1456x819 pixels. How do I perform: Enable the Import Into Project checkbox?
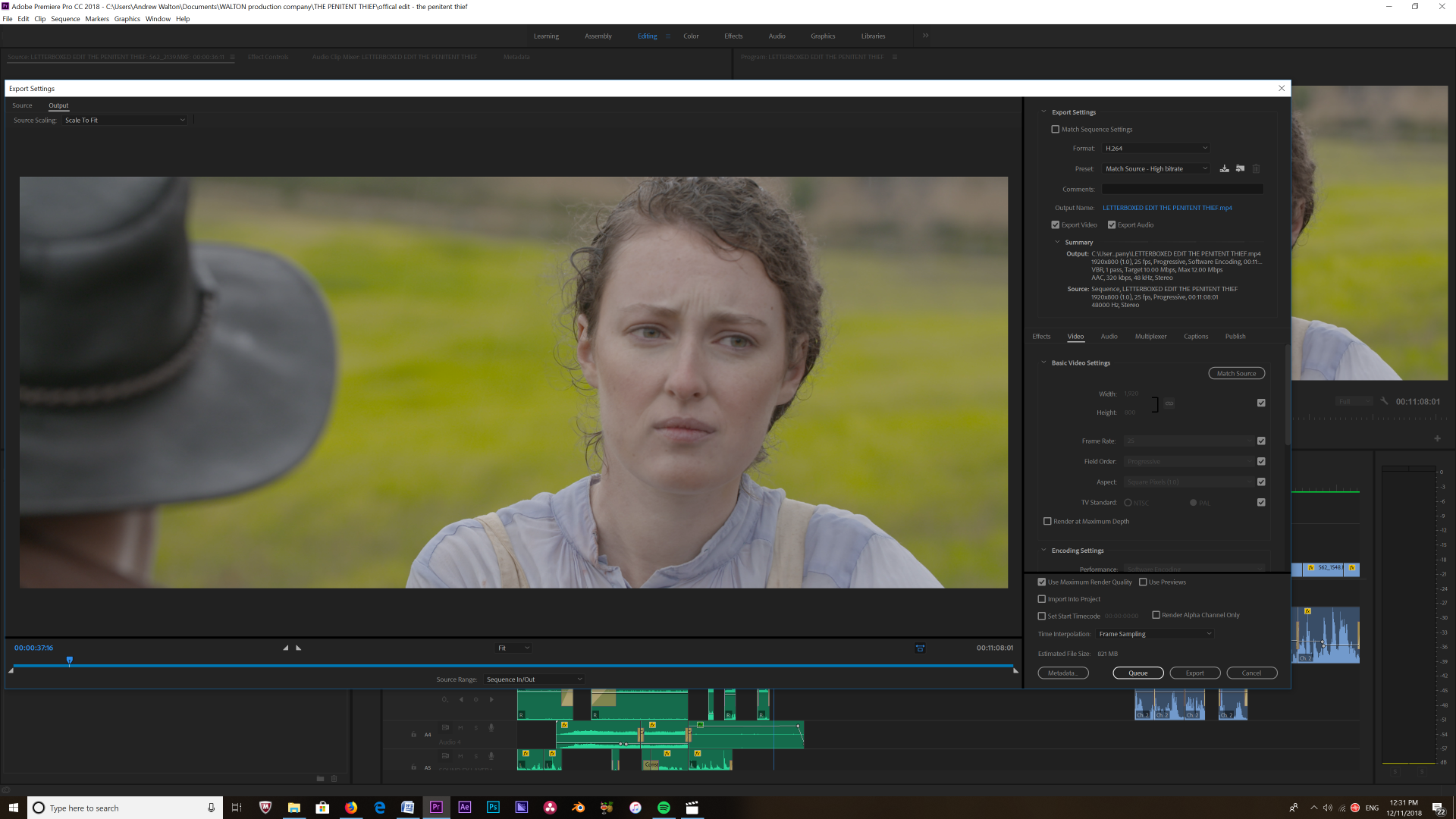pos(1042,598)
